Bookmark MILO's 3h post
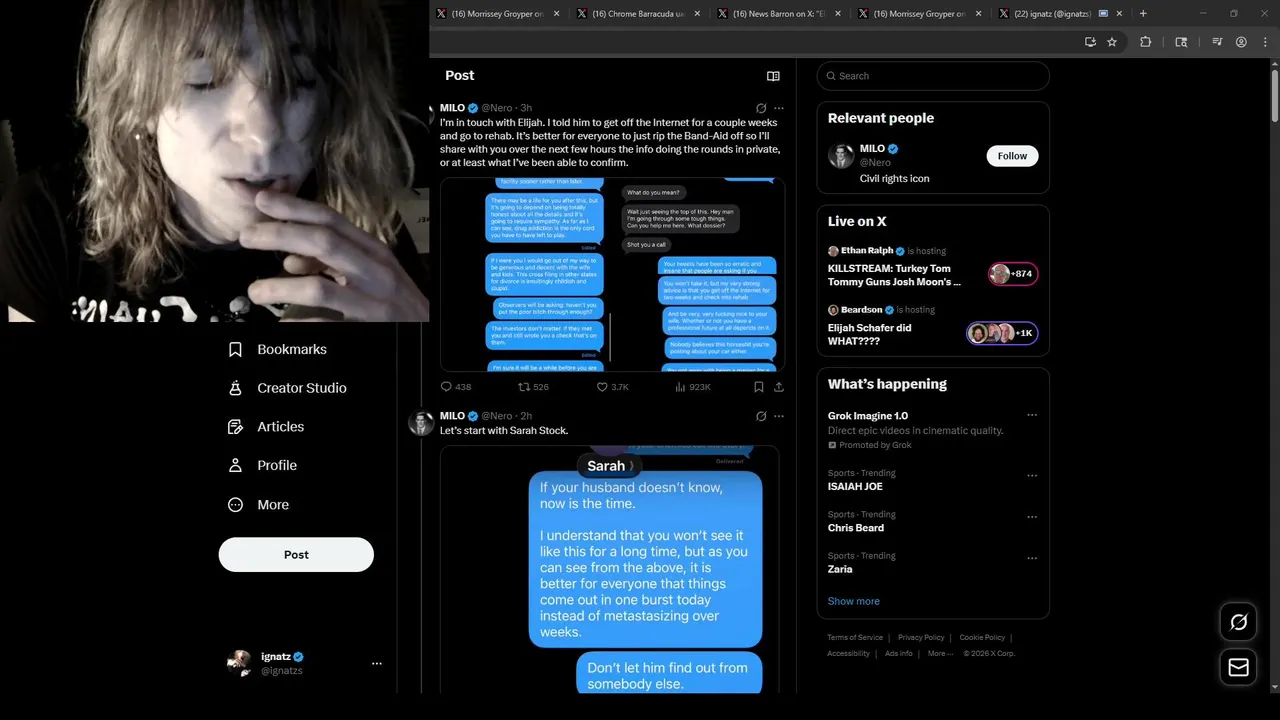This screenshot has height=720, width=1280. (758, 387)
